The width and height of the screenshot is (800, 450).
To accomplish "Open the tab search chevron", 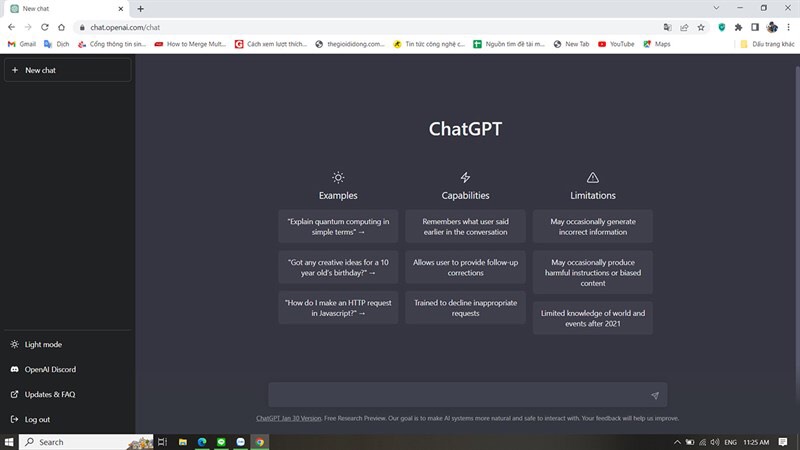I will tap(716, 8).
